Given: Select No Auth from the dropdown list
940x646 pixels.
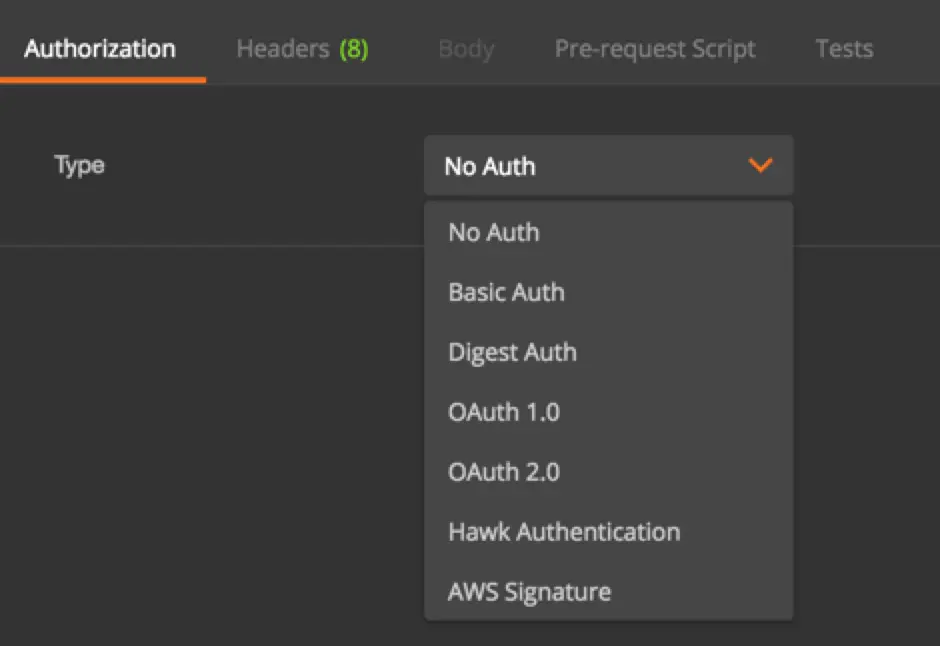Looking at the screenshot, I should click(x=493, y=232).
